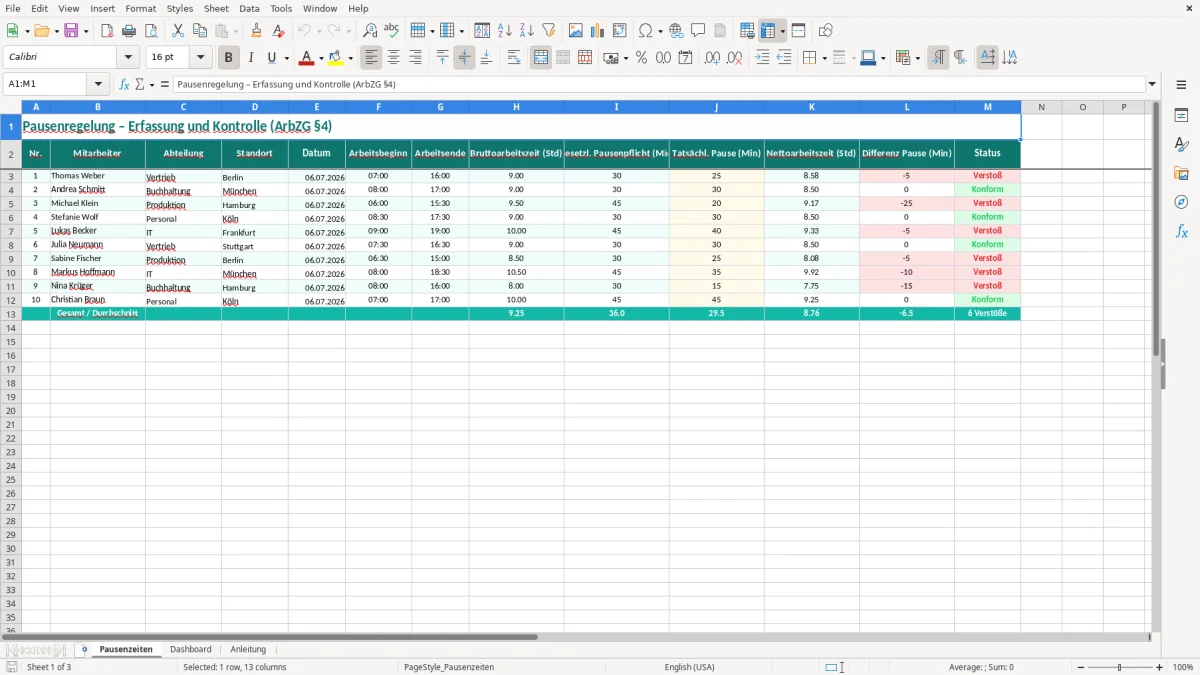Screen dimensions: 1200x675
Task: Toggle Italic formatting
Action: [250, 58]
